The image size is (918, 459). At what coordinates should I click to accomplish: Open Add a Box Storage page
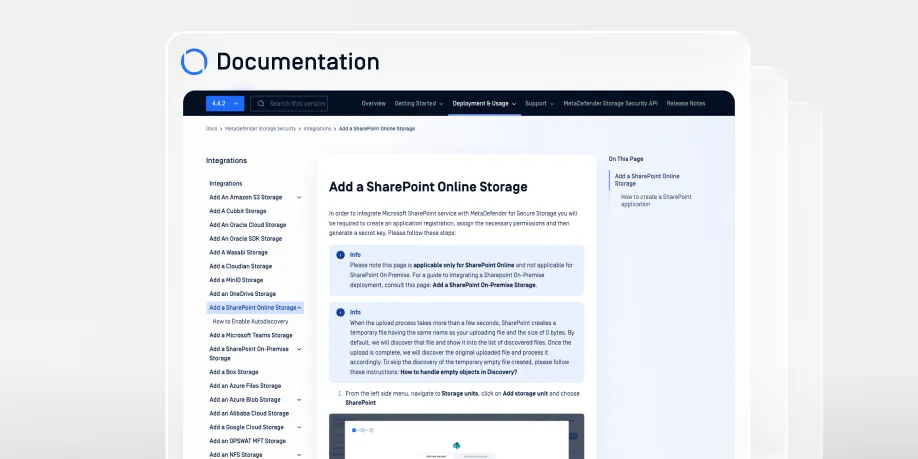tap(234, 372)
